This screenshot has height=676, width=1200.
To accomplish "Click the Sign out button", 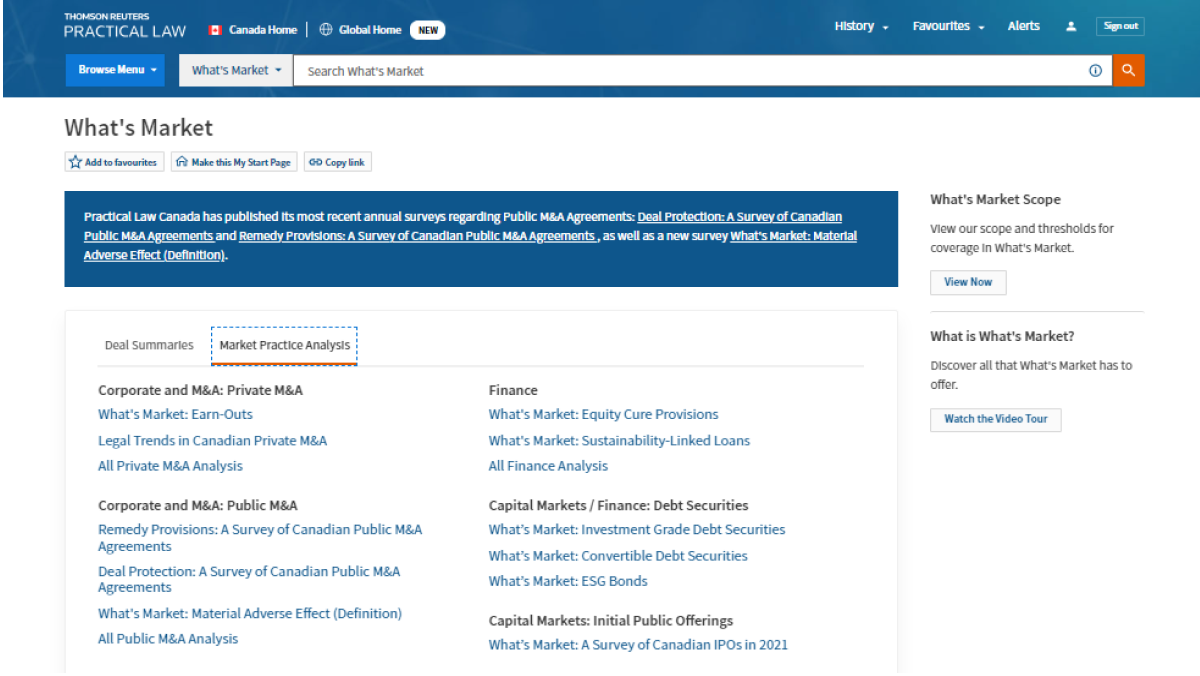I will tap(1120, 27).
